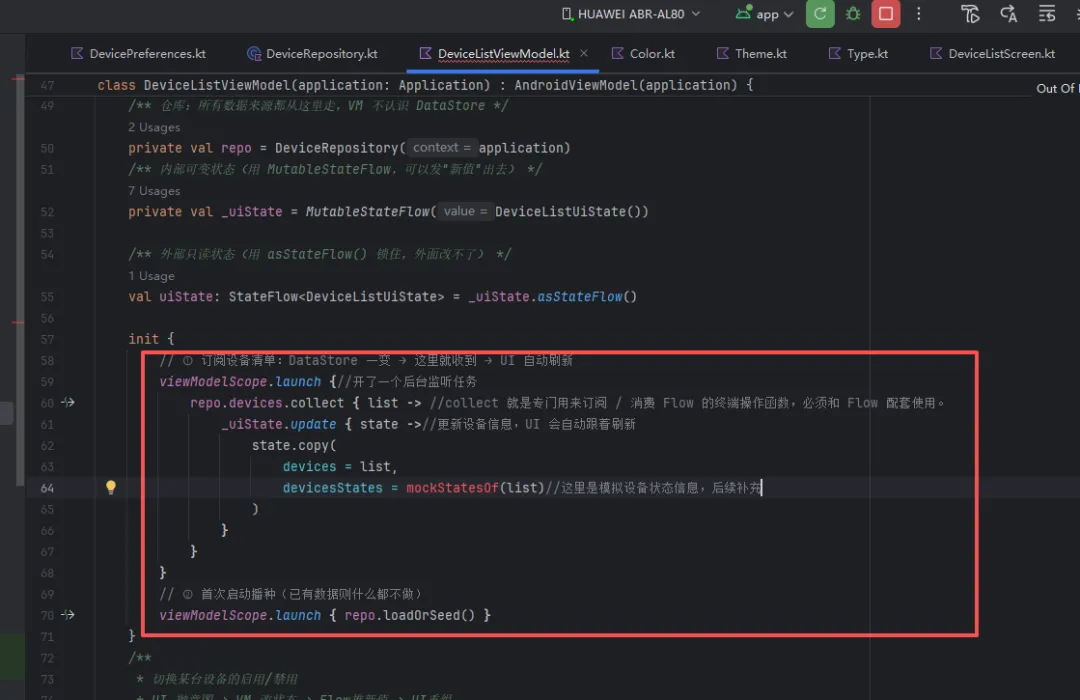
Task: Select the Color.kt editor tab
Action: pos(643,53)
